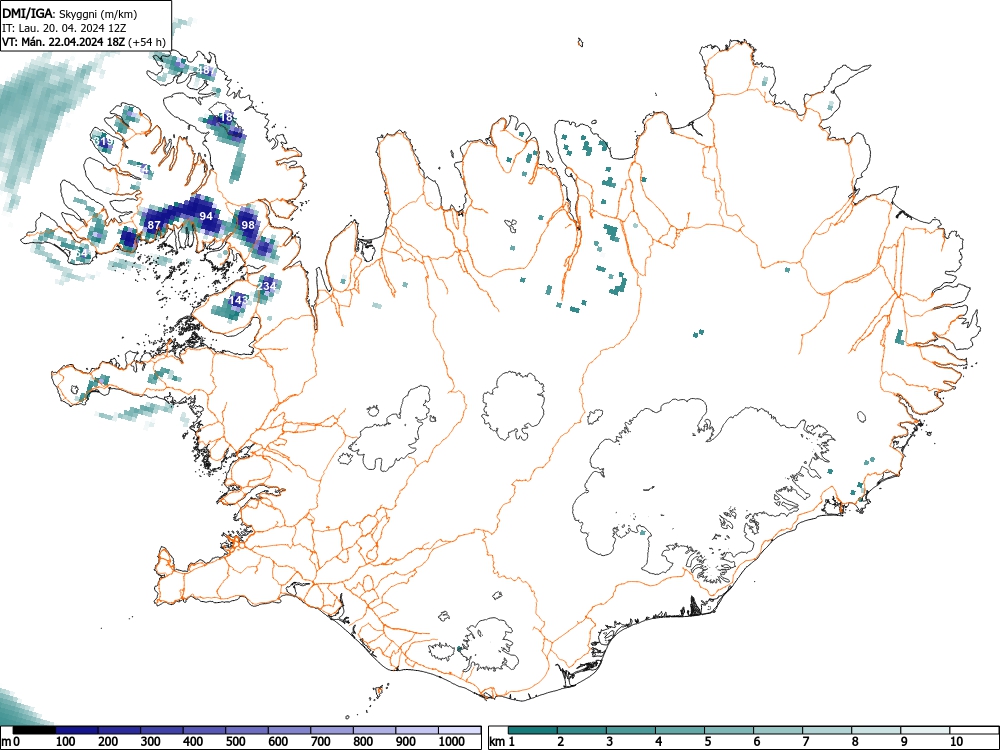Click the 4–5 km legend swatch
The height and width of the screenshot is (750, 1000).
pos(680,730)
